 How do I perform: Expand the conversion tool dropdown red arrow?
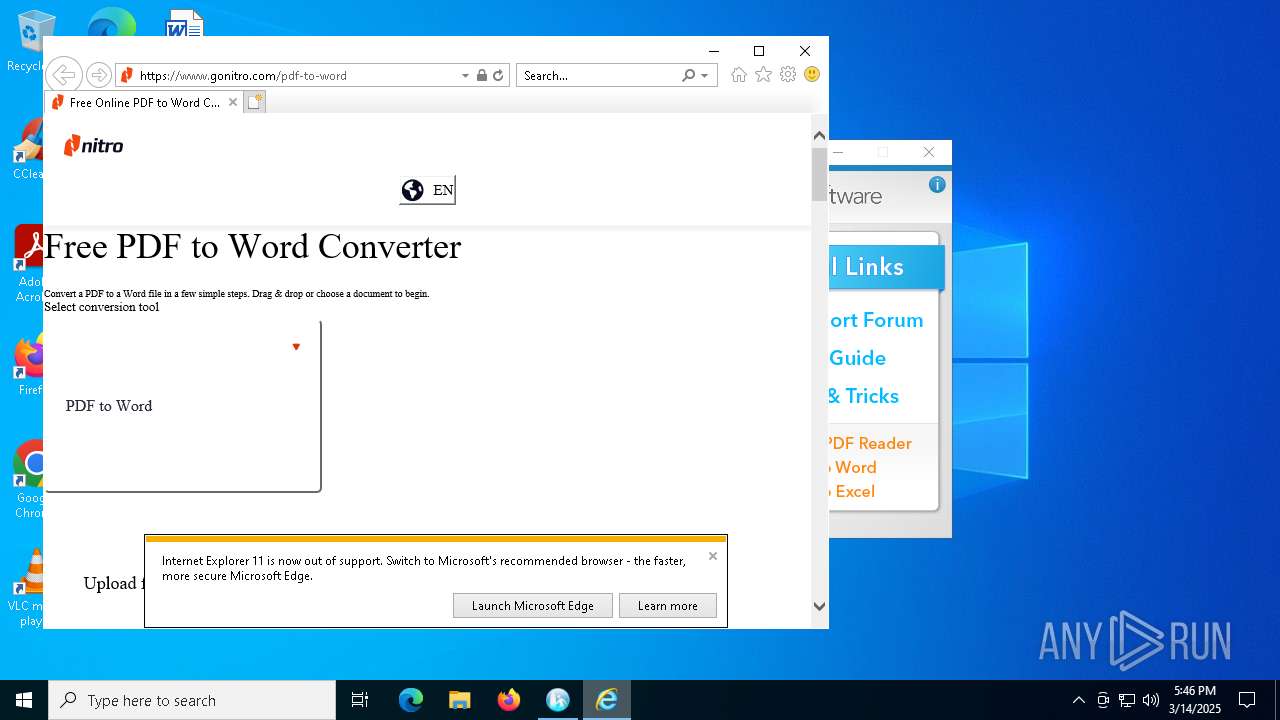pyautogui.click(x=296, y=347)
